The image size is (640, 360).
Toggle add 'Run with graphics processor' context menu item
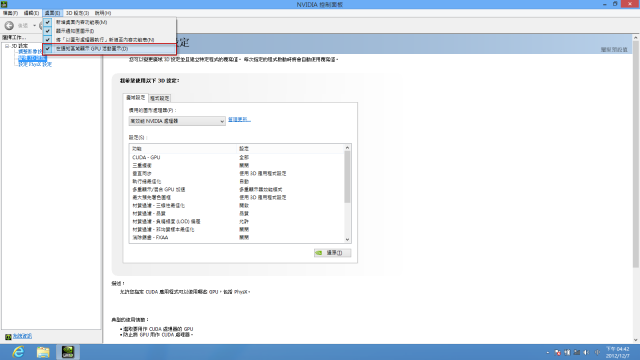point(109,40)
